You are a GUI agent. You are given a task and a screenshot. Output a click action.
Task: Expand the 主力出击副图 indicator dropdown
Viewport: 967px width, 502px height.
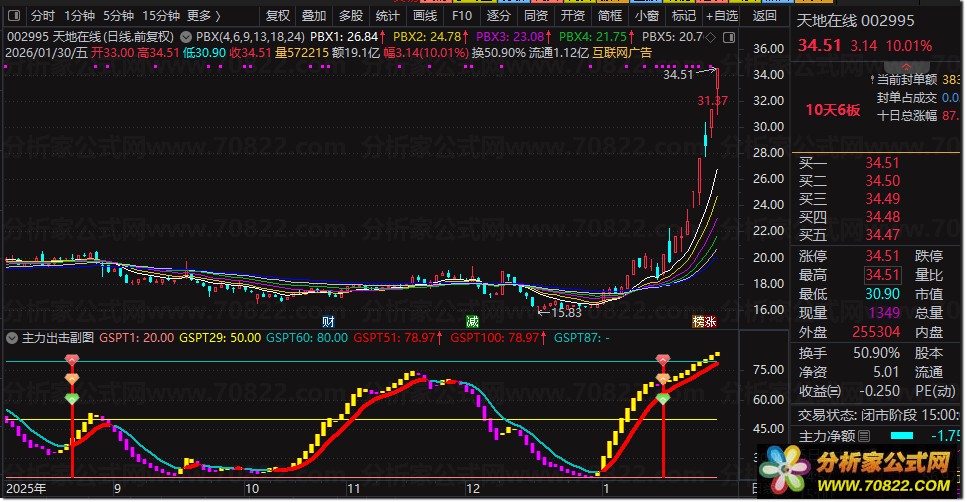11,338
